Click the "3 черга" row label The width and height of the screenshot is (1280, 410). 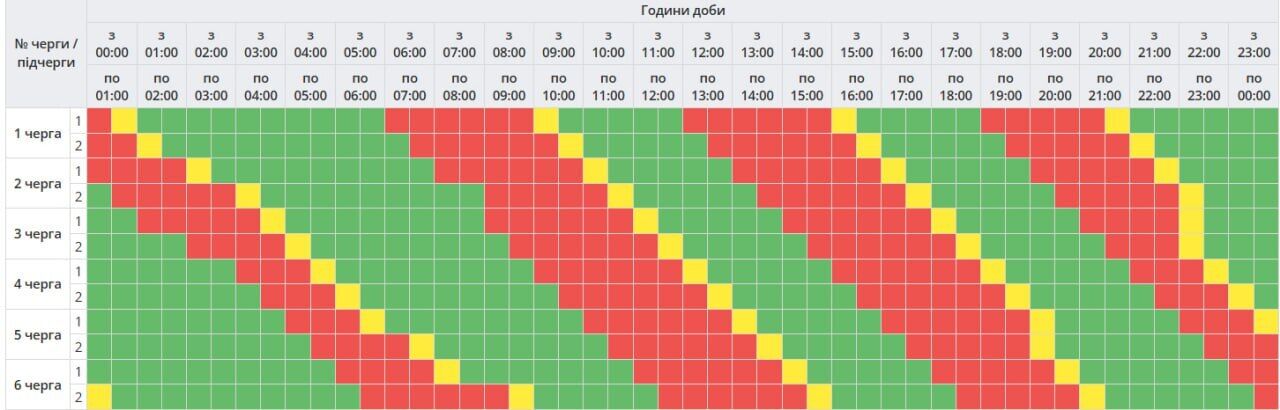click(37, 234)
